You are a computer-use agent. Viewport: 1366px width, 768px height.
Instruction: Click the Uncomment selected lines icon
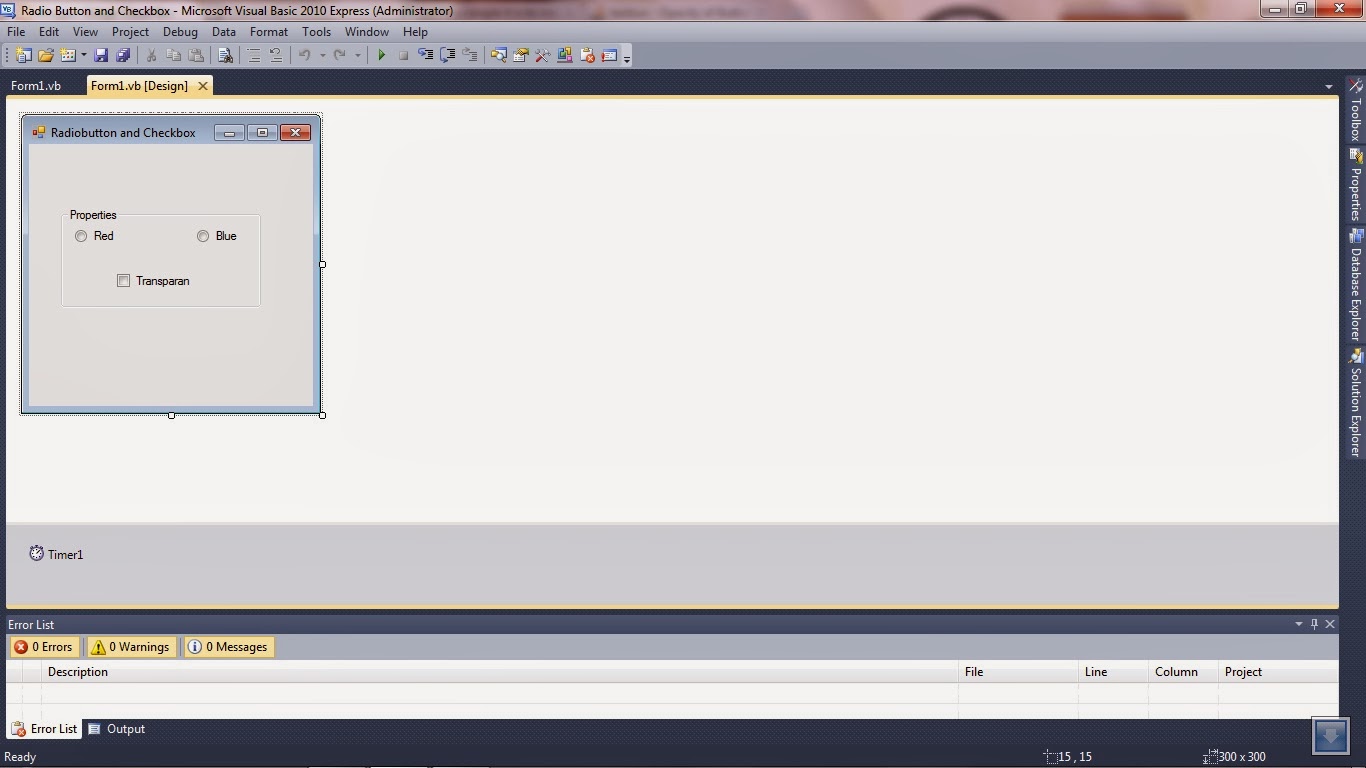coord(276,56)
